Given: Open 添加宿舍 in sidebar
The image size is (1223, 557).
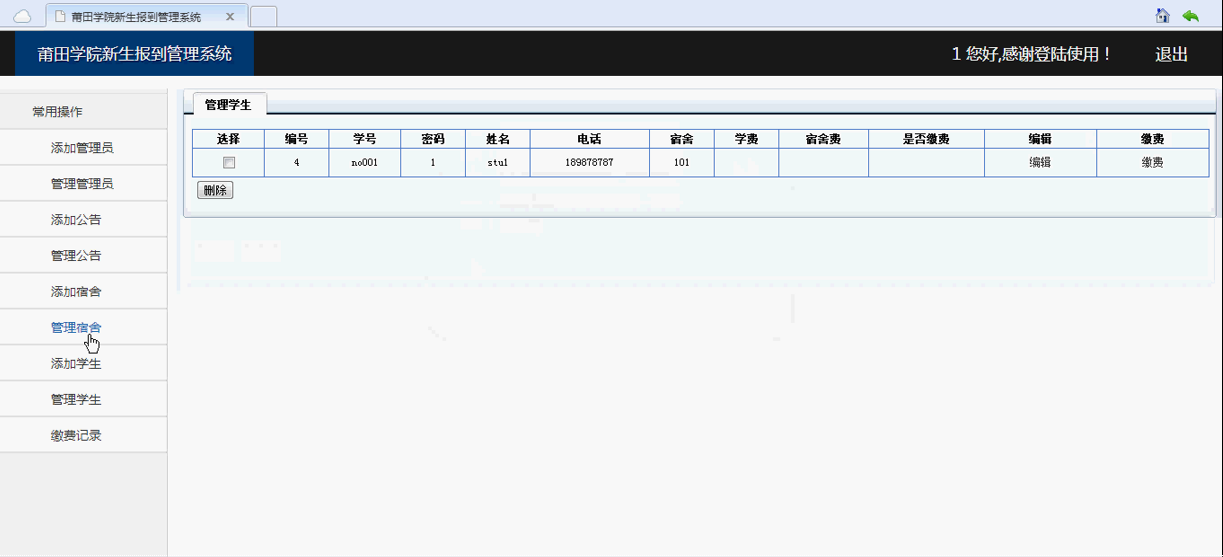Looking at the screenshot, I should (76, 292).
